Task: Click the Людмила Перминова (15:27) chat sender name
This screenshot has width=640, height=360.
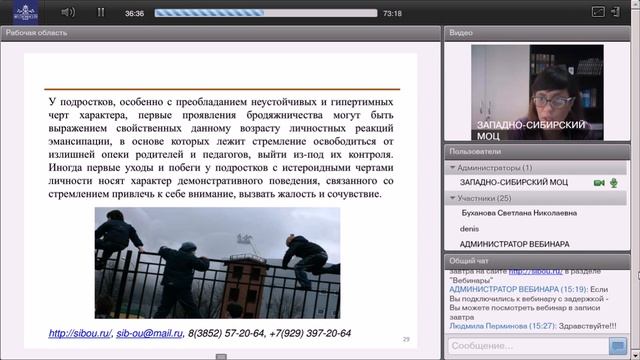Action: pos(503,326)
